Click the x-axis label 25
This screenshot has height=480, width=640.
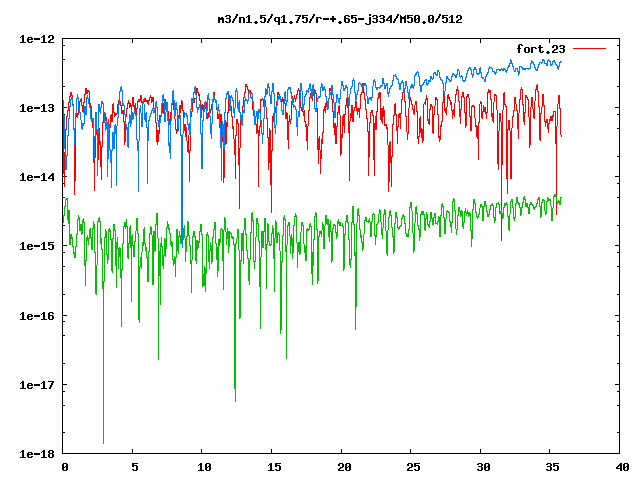(x=413, y=467)
